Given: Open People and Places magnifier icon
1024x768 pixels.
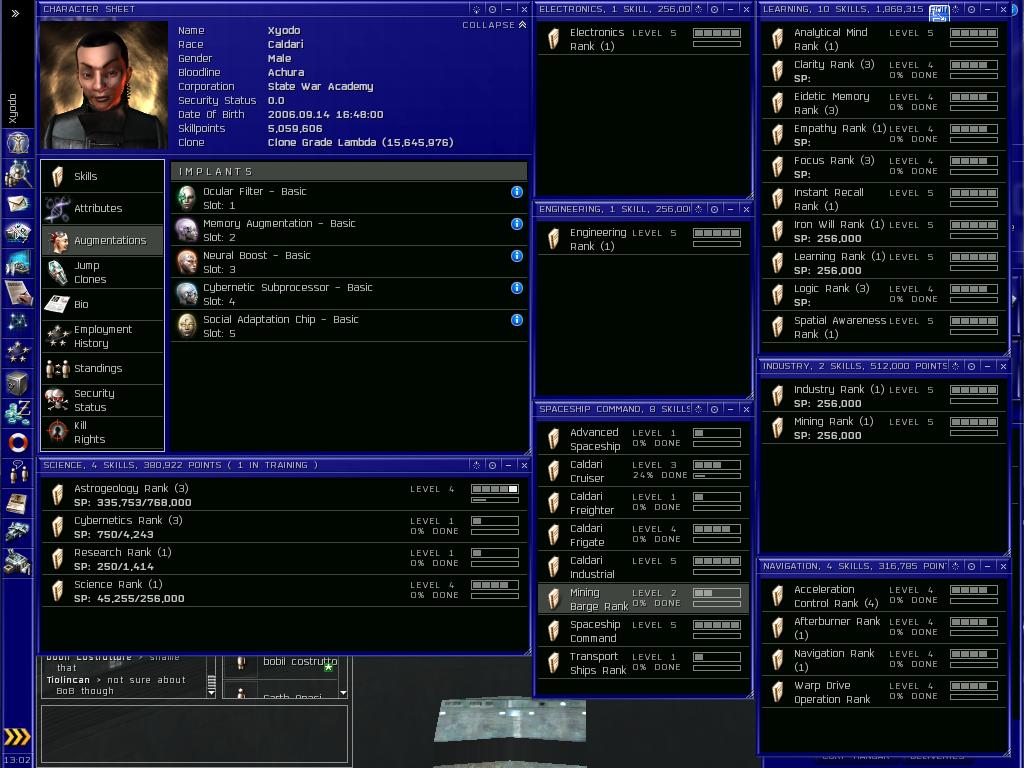Looking at the screenshot, I should pos(18,173).
